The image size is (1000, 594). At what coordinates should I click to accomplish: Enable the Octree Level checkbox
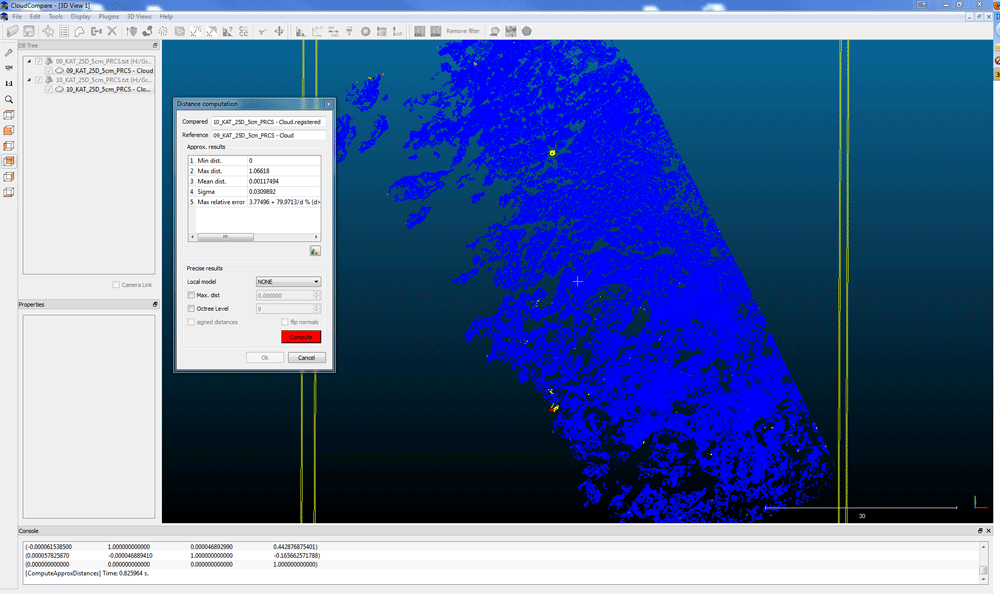point(190,308)
